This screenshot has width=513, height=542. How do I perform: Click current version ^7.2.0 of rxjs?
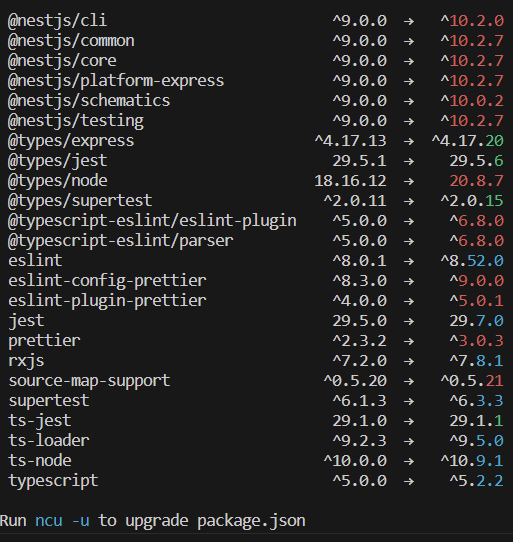pyautogui.click(x=360, y=361)
